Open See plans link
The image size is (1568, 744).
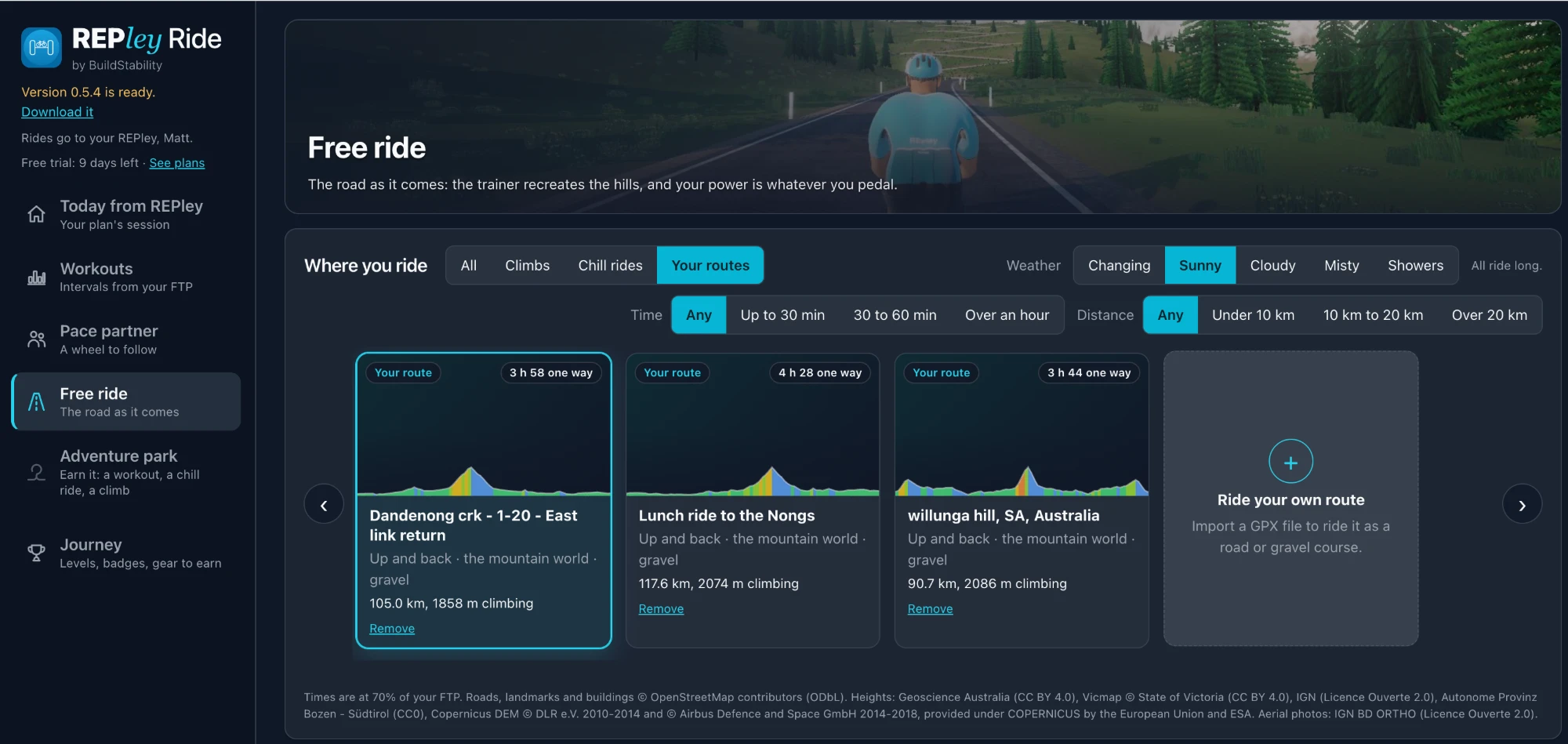point(177,163)
